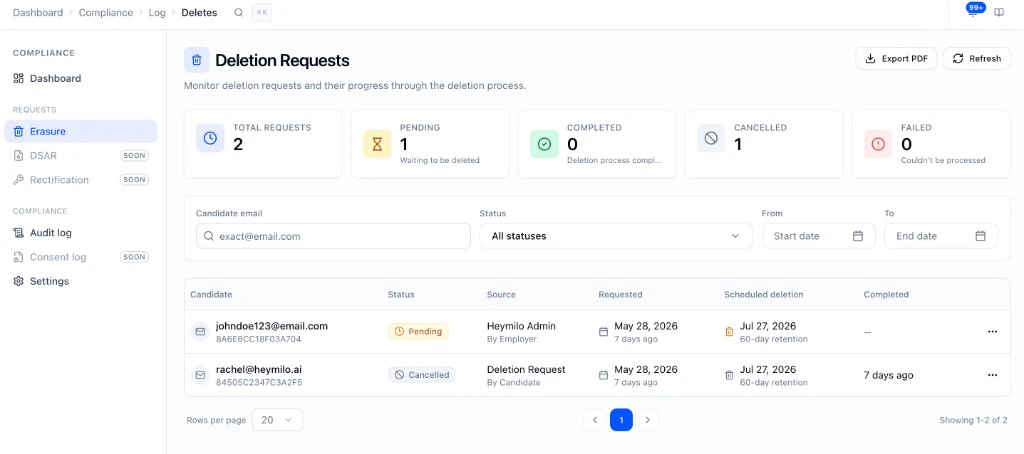The width and height of the screenshot is (1024, 454).
Task: Select the Rectification sidebar item
Action: 80,180
